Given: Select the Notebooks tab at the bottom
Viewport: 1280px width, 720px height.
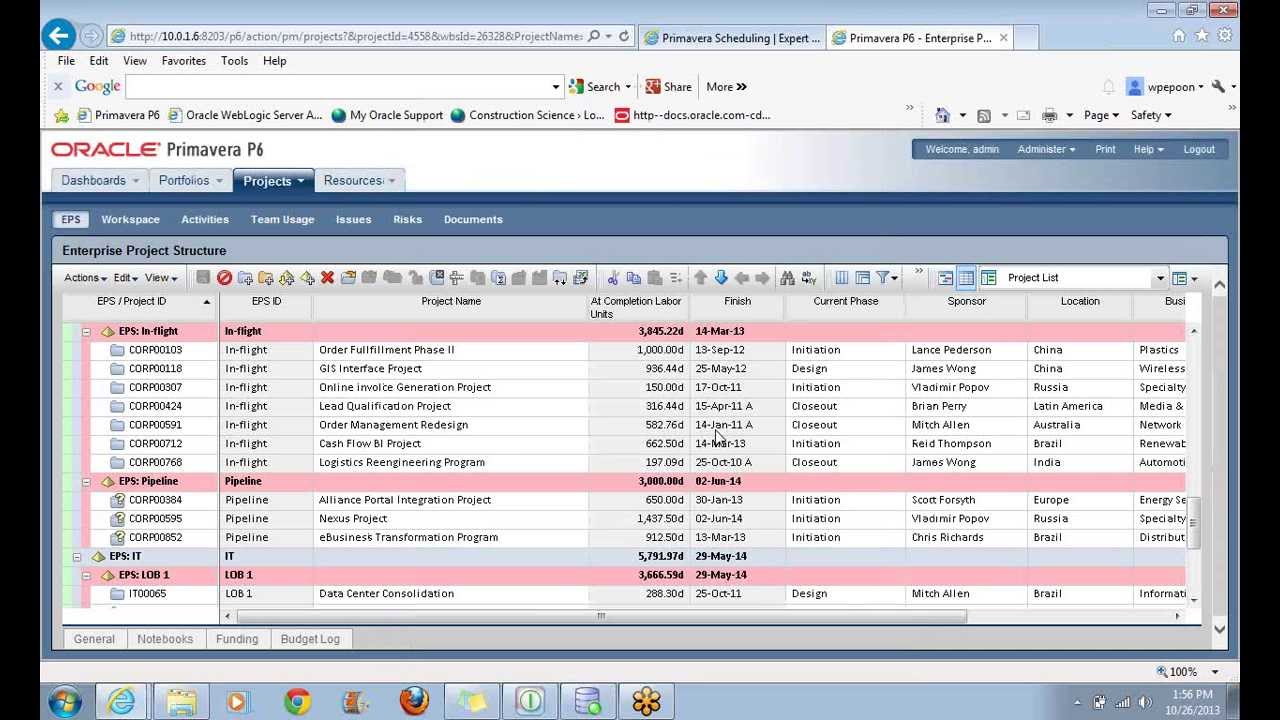Looking at the screenshot, I should (165, 639).
